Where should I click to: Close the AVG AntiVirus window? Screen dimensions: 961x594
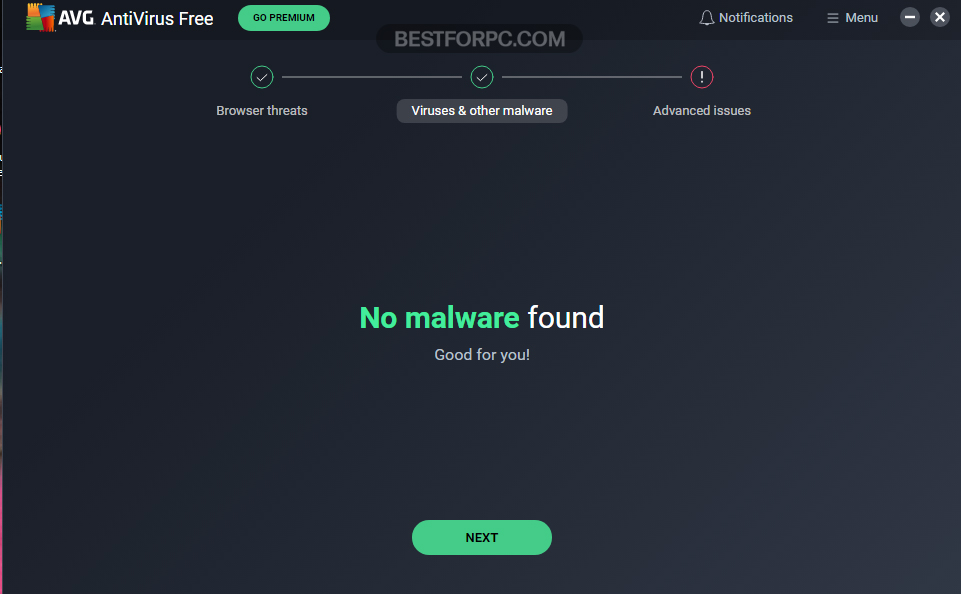pyautogui.click(x=940, y=17)
